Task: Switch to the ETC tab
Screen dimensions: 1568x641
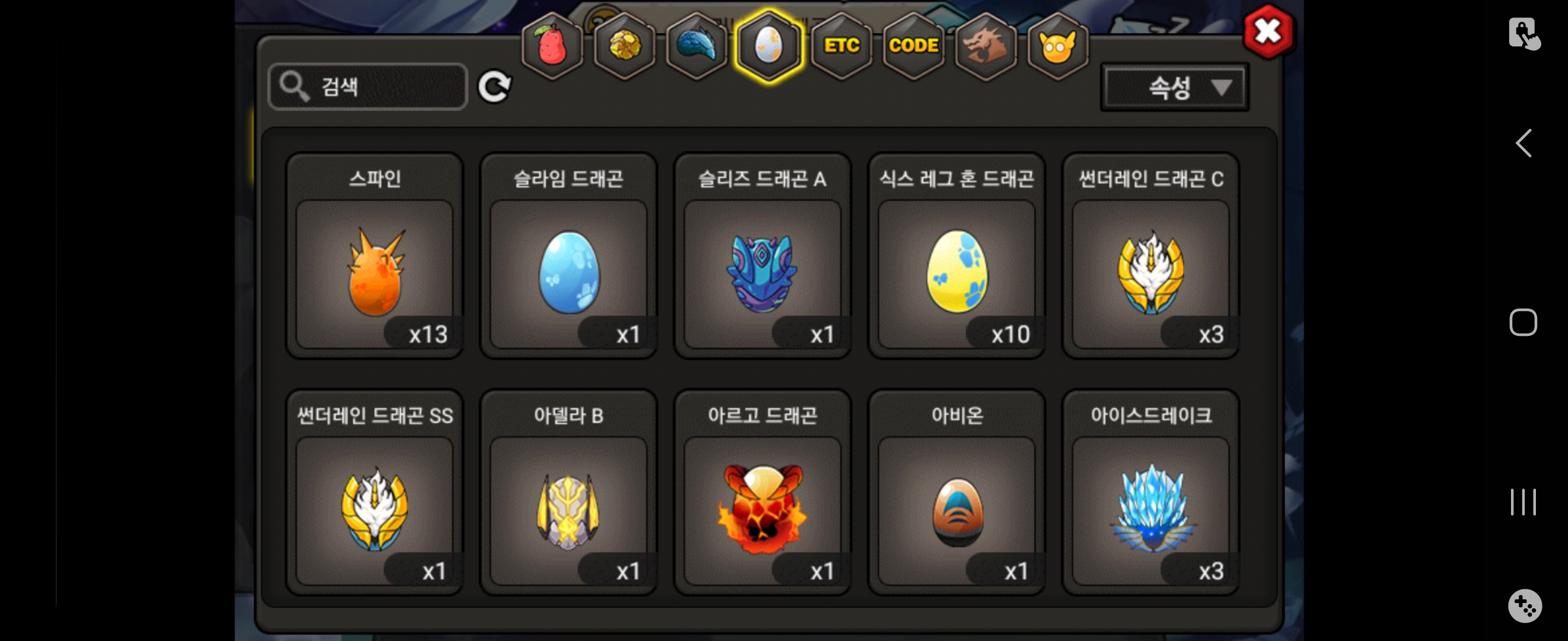Action: tap(841, 46)
